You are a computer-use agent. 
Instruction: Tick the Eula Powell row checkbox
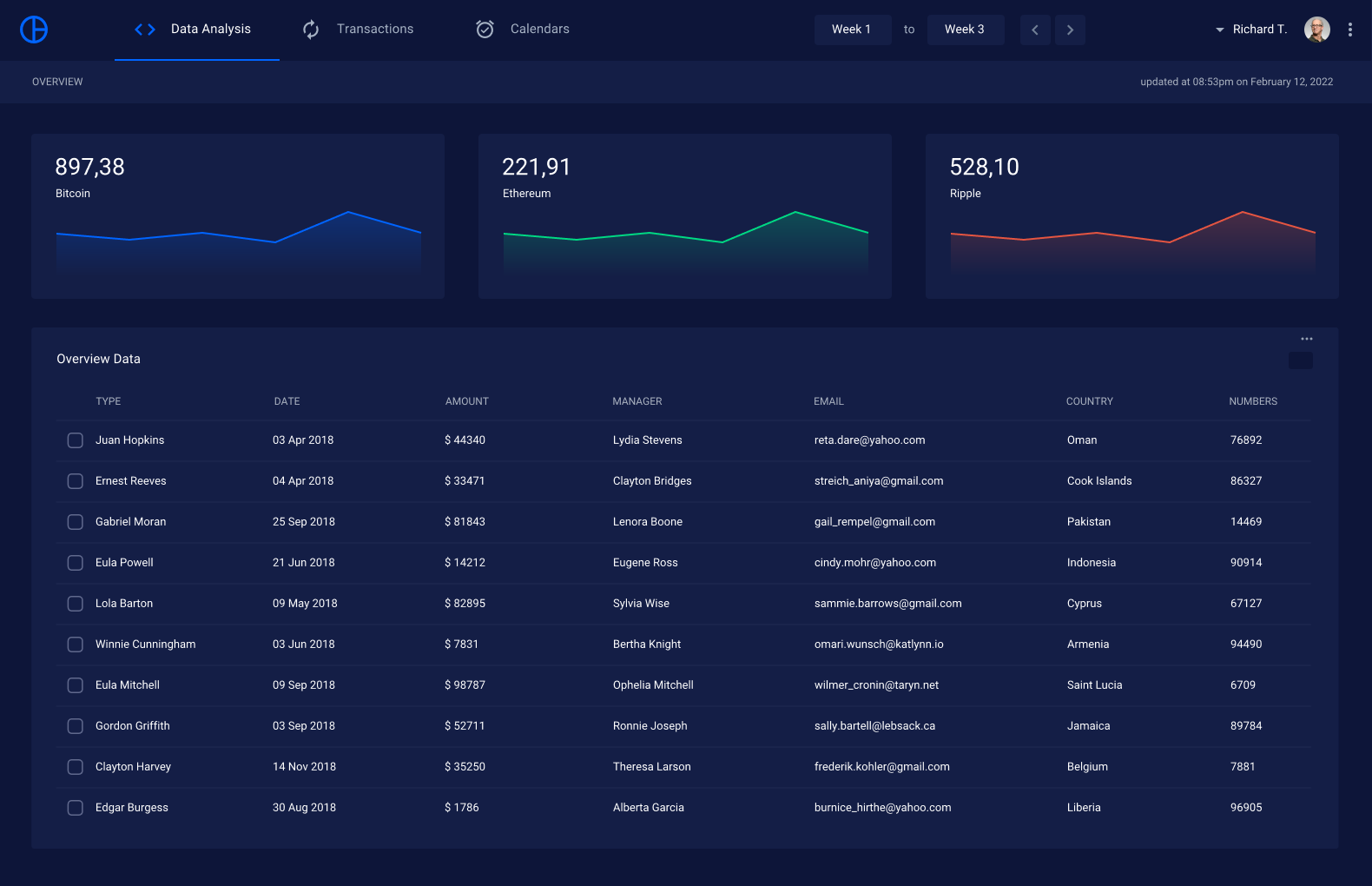[76, 563]
